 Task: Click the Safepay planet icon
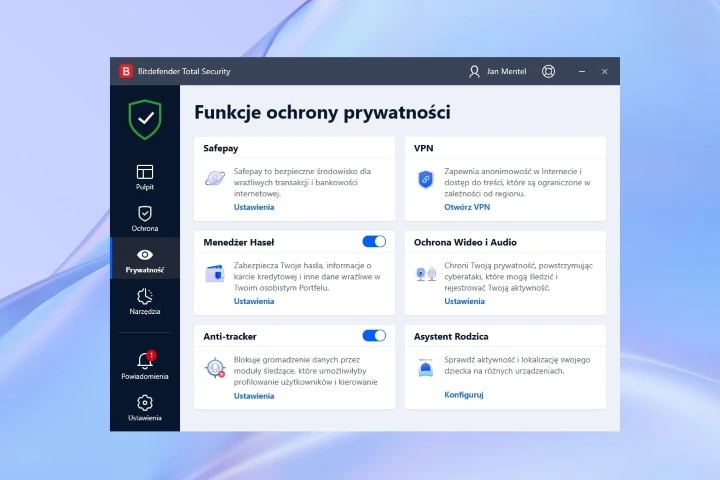[215, 178]
